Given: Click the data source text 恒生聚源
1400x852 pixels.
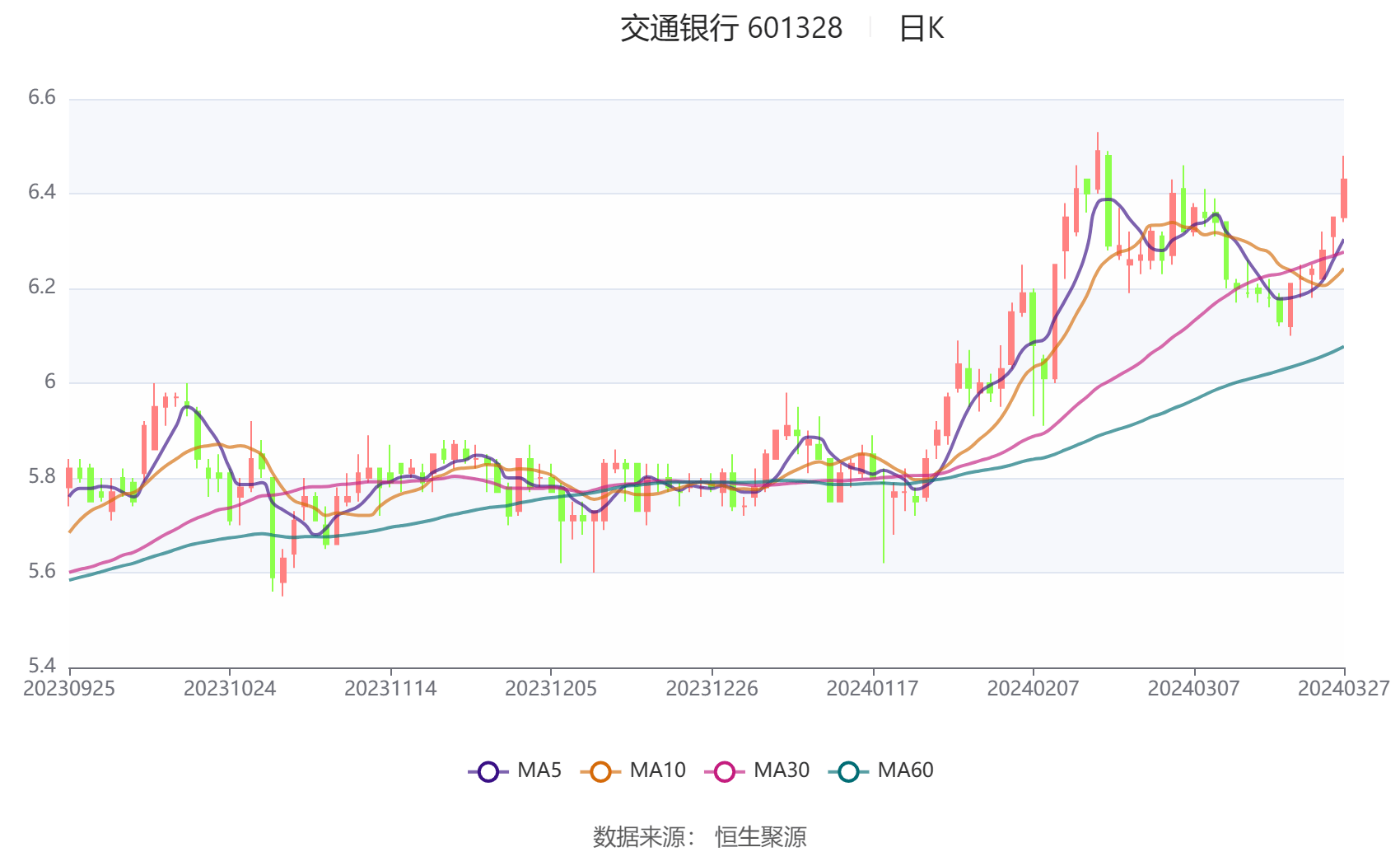Looking at the screenshot, I should click(x=761, y=837).
